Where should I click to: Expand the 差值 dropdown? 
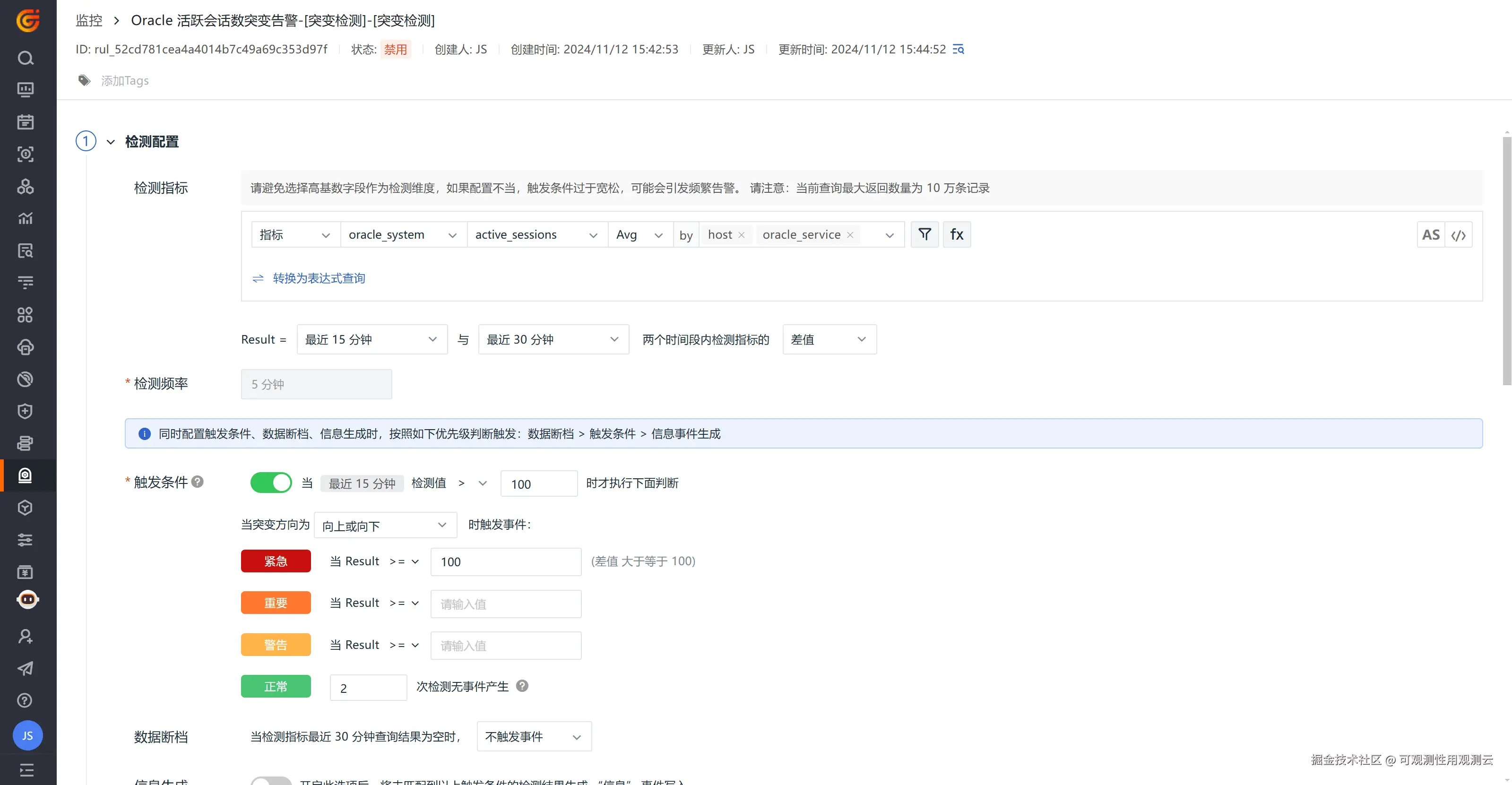pyautogui.click(x=829, y=340)
